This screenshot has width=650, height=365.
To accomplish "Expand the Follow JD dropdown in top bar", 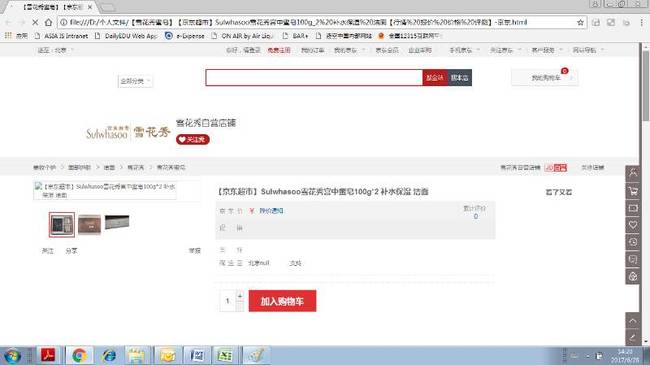I will (x=505, y=50).
